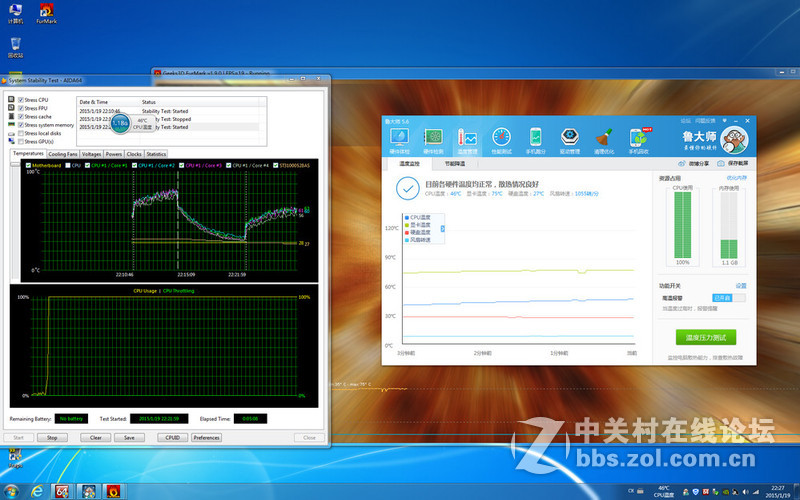Screen dimensions: 800x500
Task: Switch to FurMark on the taskbar
Action: tap(114, 491)
